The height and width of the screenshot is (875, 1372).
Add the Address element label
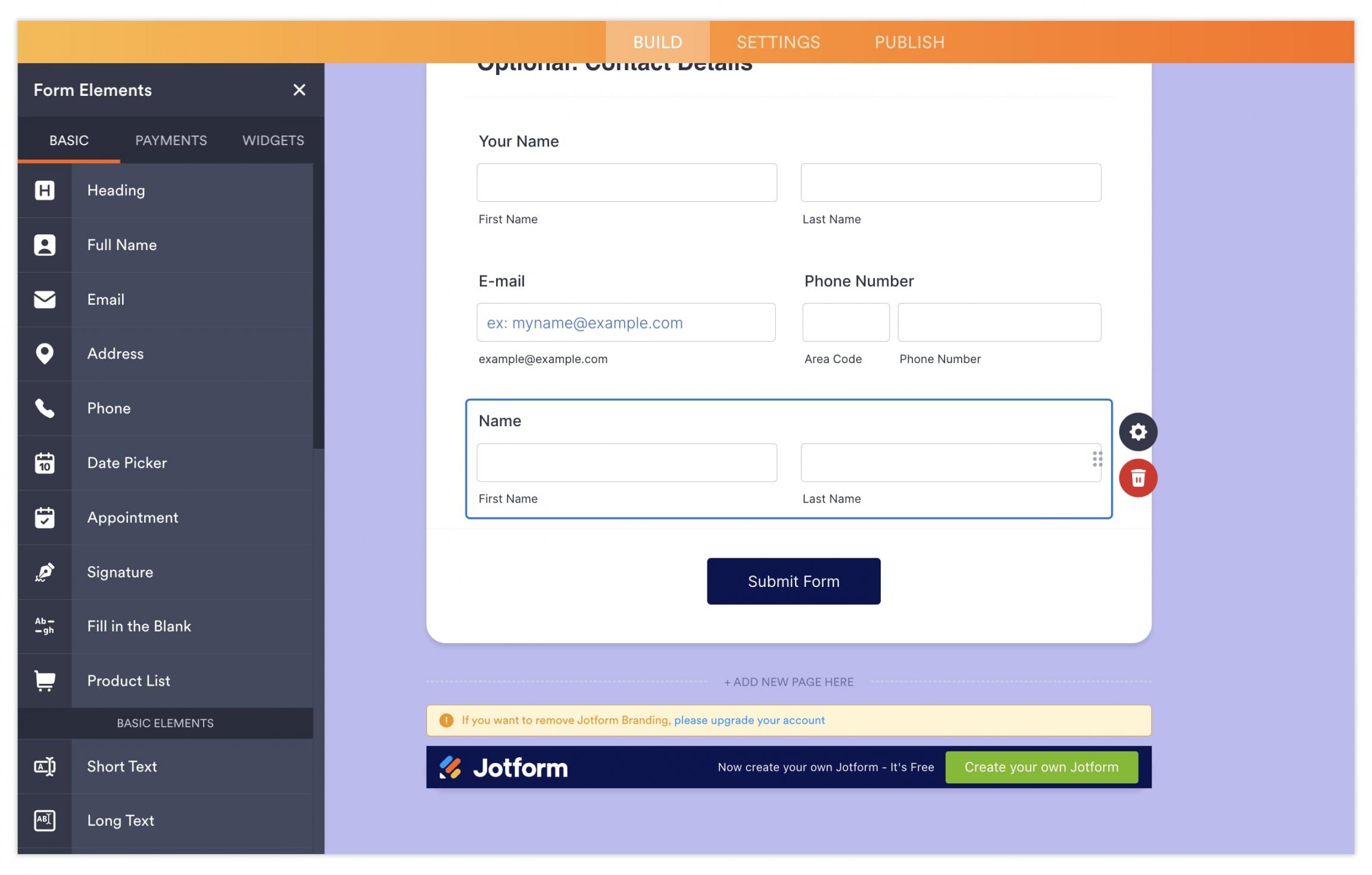coord(116,354)
